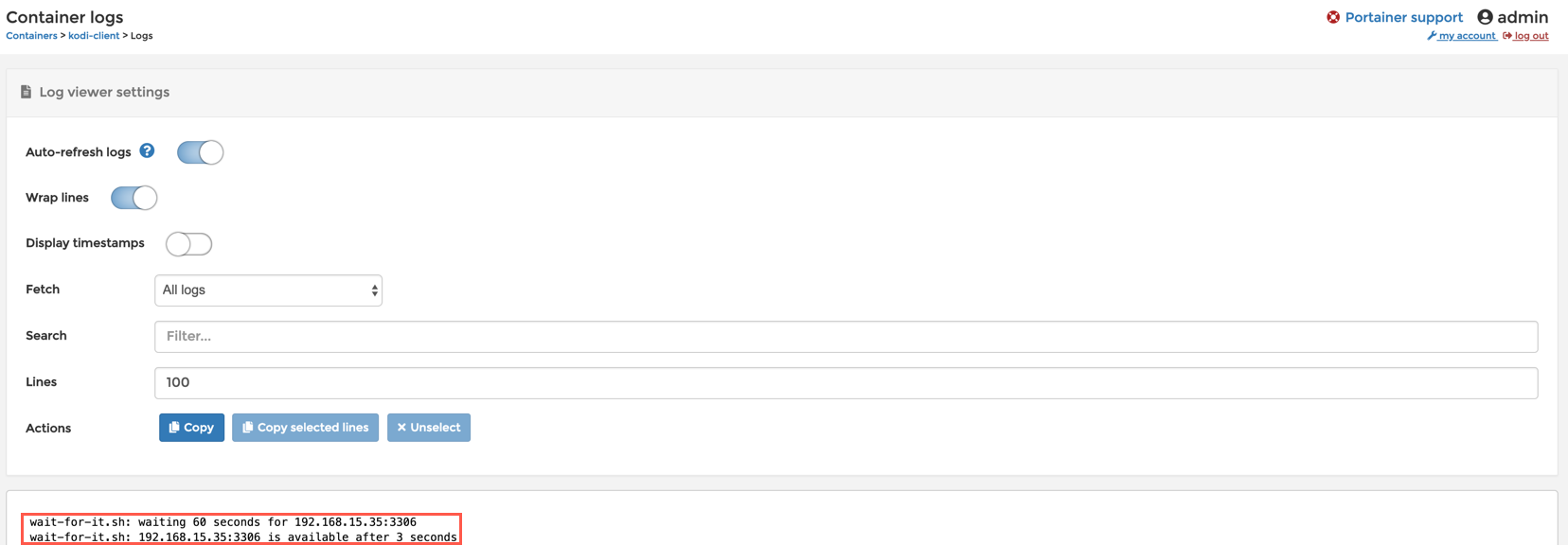The height and width of the screenshot is (545, 1568).
Task: Focus the Lines number input field
Action: tap(846, 383)
